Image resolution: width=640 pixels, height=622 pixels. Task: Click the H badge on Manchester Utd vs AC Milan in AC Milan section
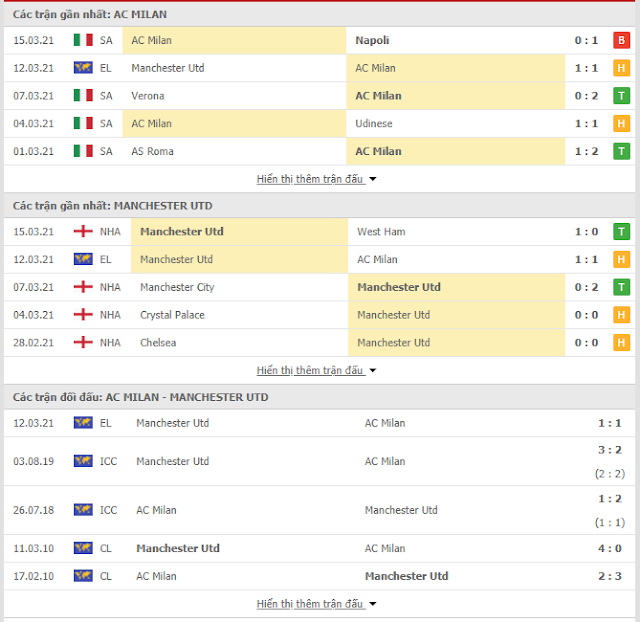click(x=621, y=68)
